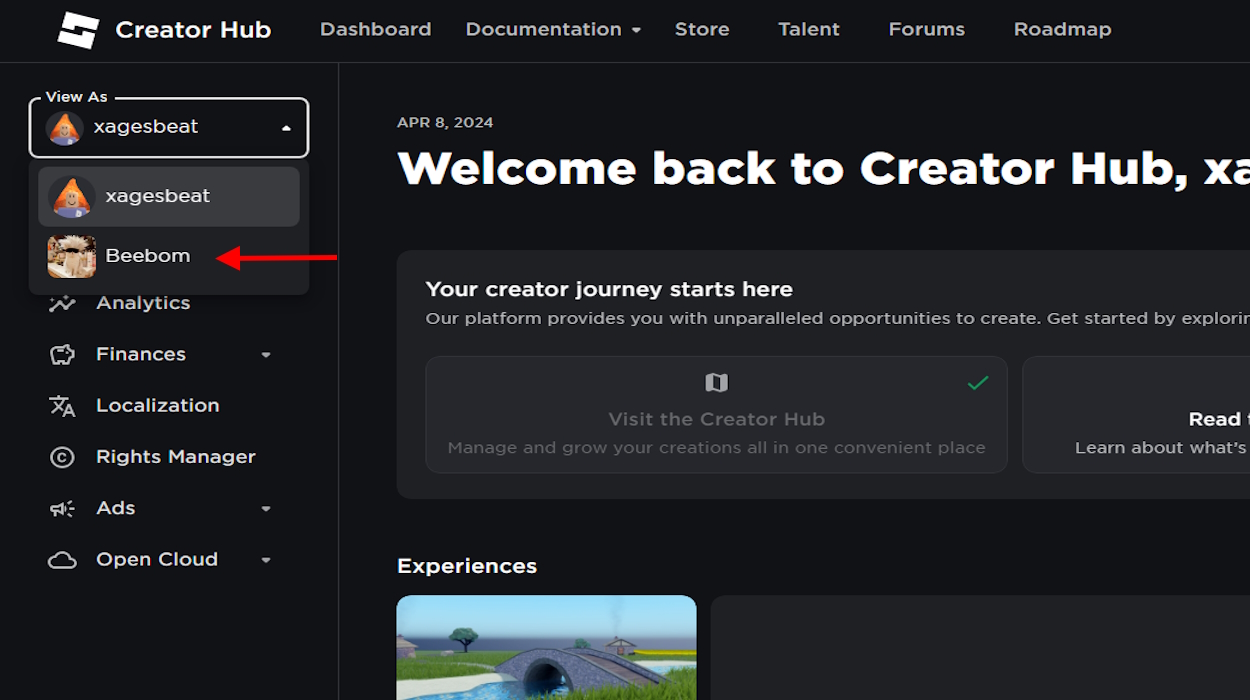Image resolution: width=1250 pixels, height=700 pixels.
Task: Open the Documentation dropdown menu
Action: (552, 30)
